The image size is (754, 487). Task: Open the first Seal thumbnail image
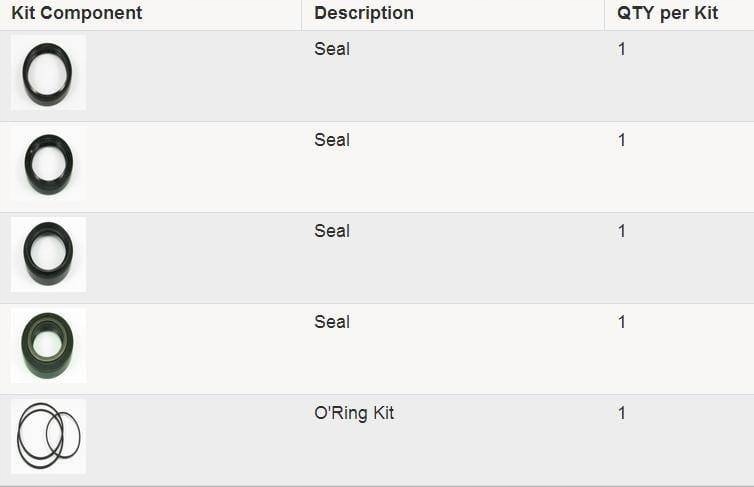click(49, 73)
